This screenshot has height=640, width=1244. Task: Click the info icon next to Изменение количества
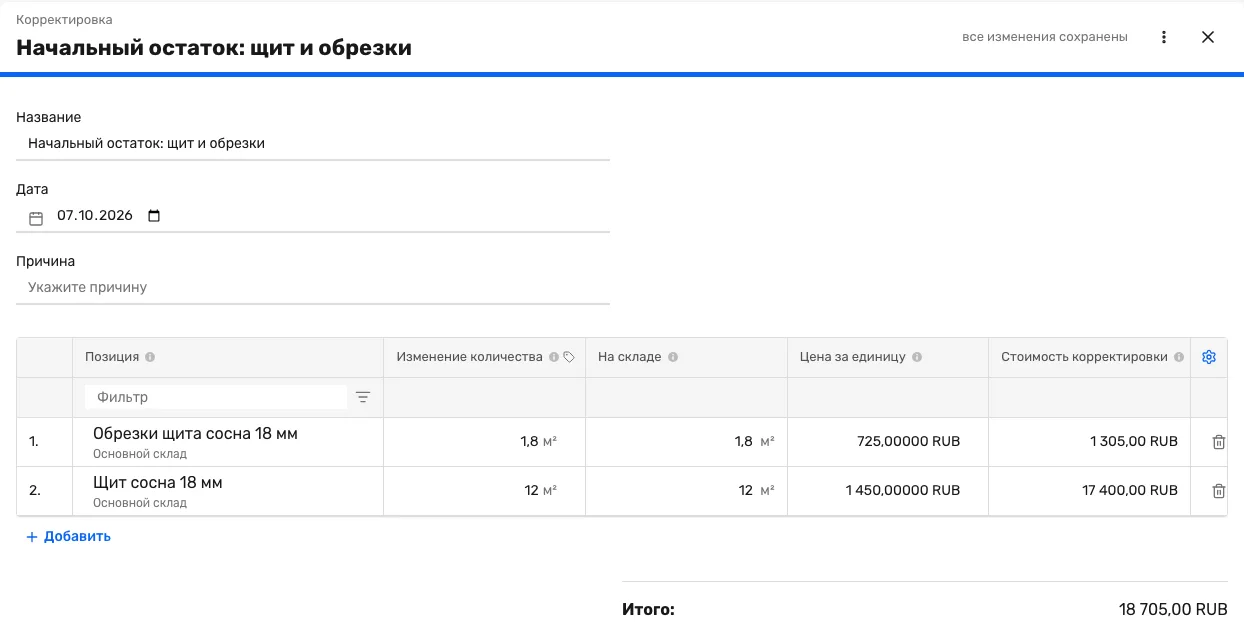click(554, 357)
